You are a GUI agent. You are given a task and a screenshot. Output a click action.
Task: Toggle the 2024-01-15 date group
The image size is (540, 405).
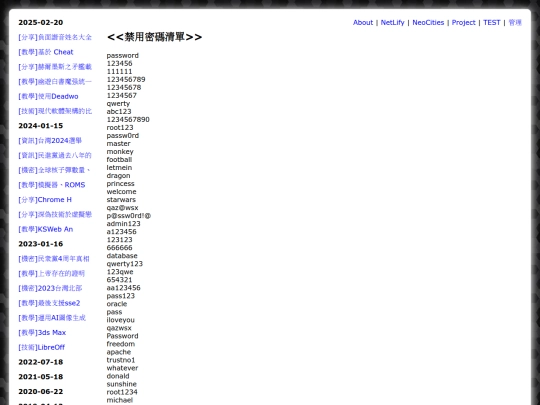pos(41,126)
